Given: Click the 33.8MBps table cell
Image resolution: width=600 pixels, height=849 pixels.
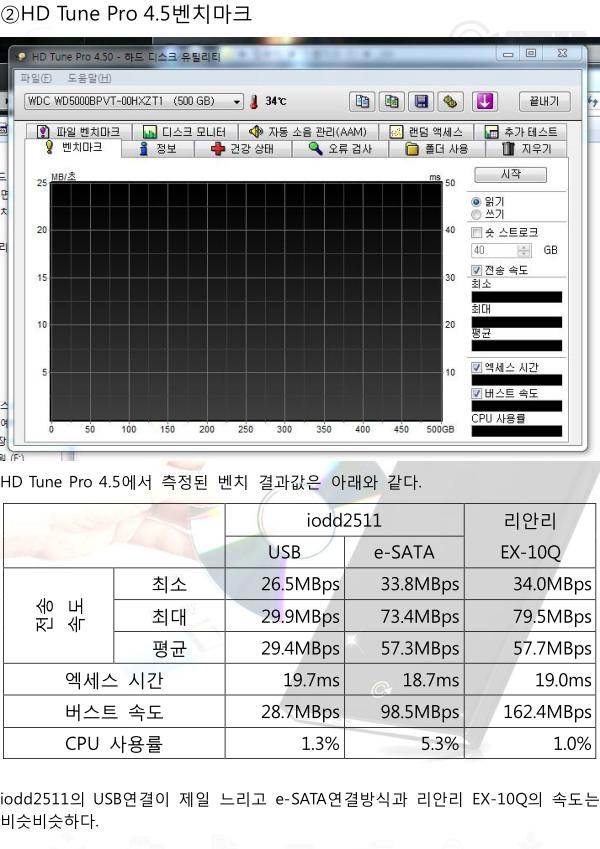Looking at the screenshot, I should (x=404, y=584).
